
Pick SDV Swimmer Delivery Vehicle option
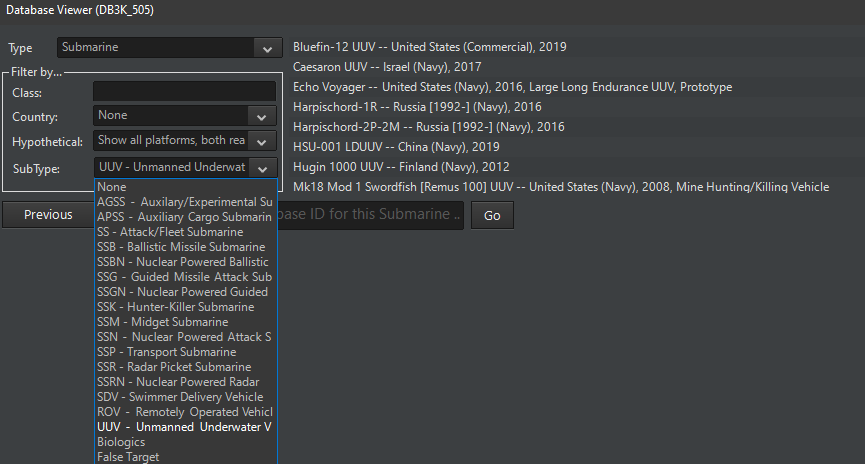(185, 397)
